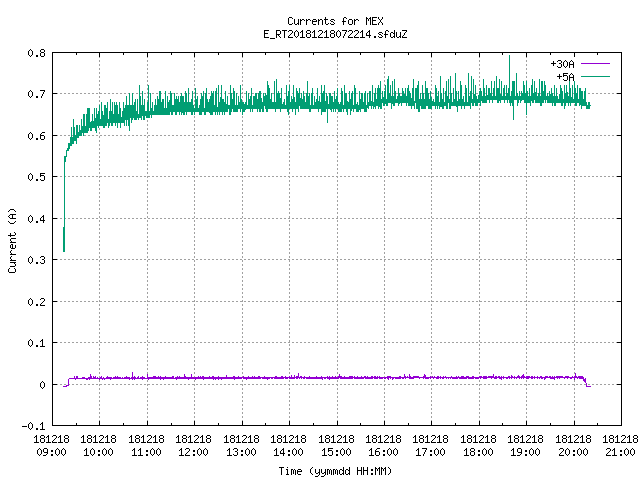Click the +30A legend label
The image size is (640, 480).
coord(562,64)
